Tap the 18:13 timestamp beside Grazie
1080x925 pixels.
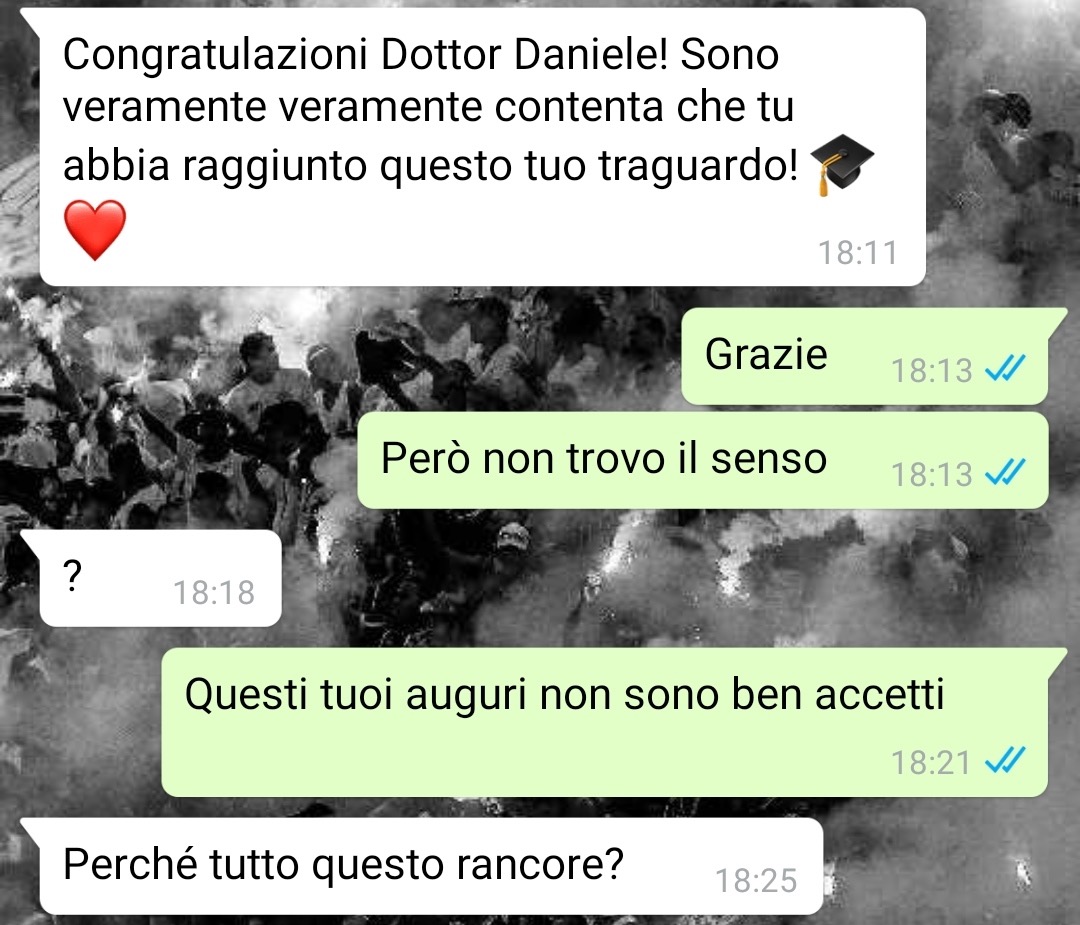coord(931,371)
